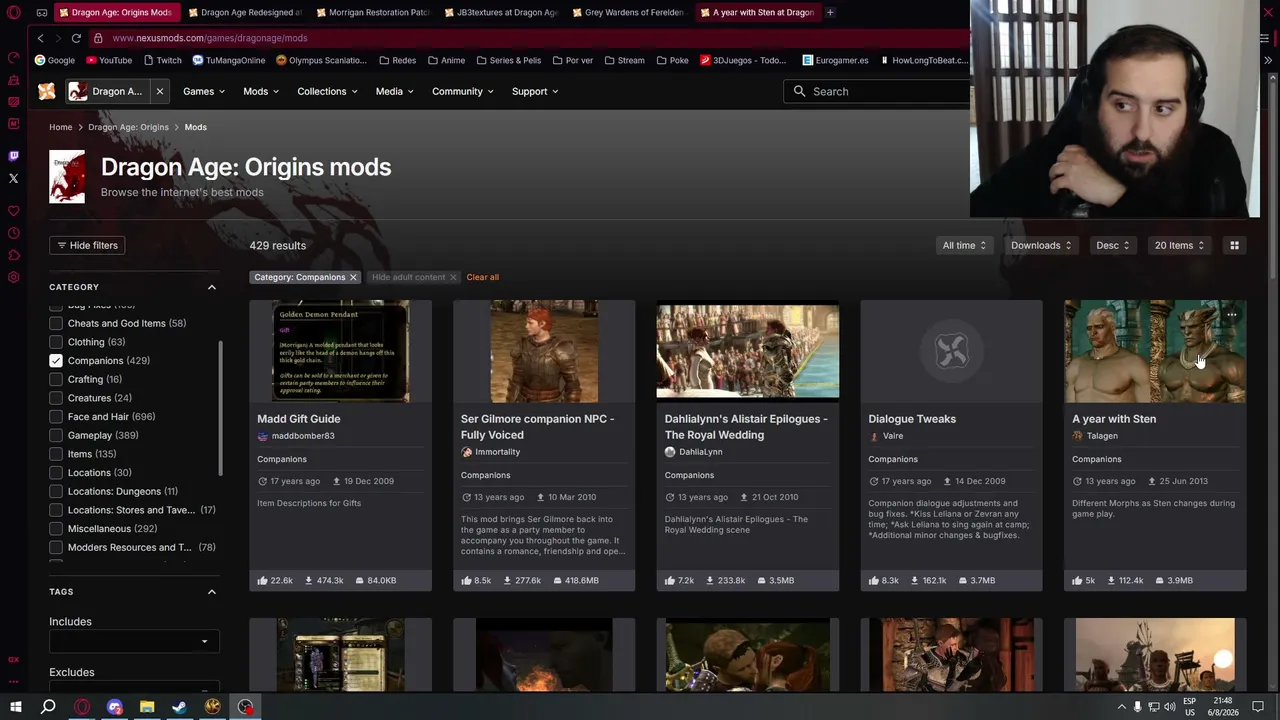Open the Twitch sidebar panel icon
This screenshot has height=720, width=1280.
(x=13, y=156)
